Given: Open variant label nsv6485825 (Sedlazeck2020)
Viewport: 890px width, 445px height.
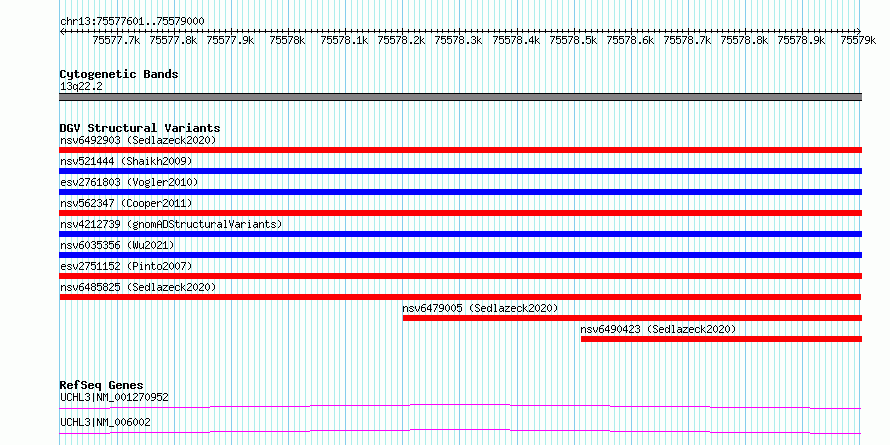Looking at the screenshot, I should pyautogui.click(x=138, y=287).
